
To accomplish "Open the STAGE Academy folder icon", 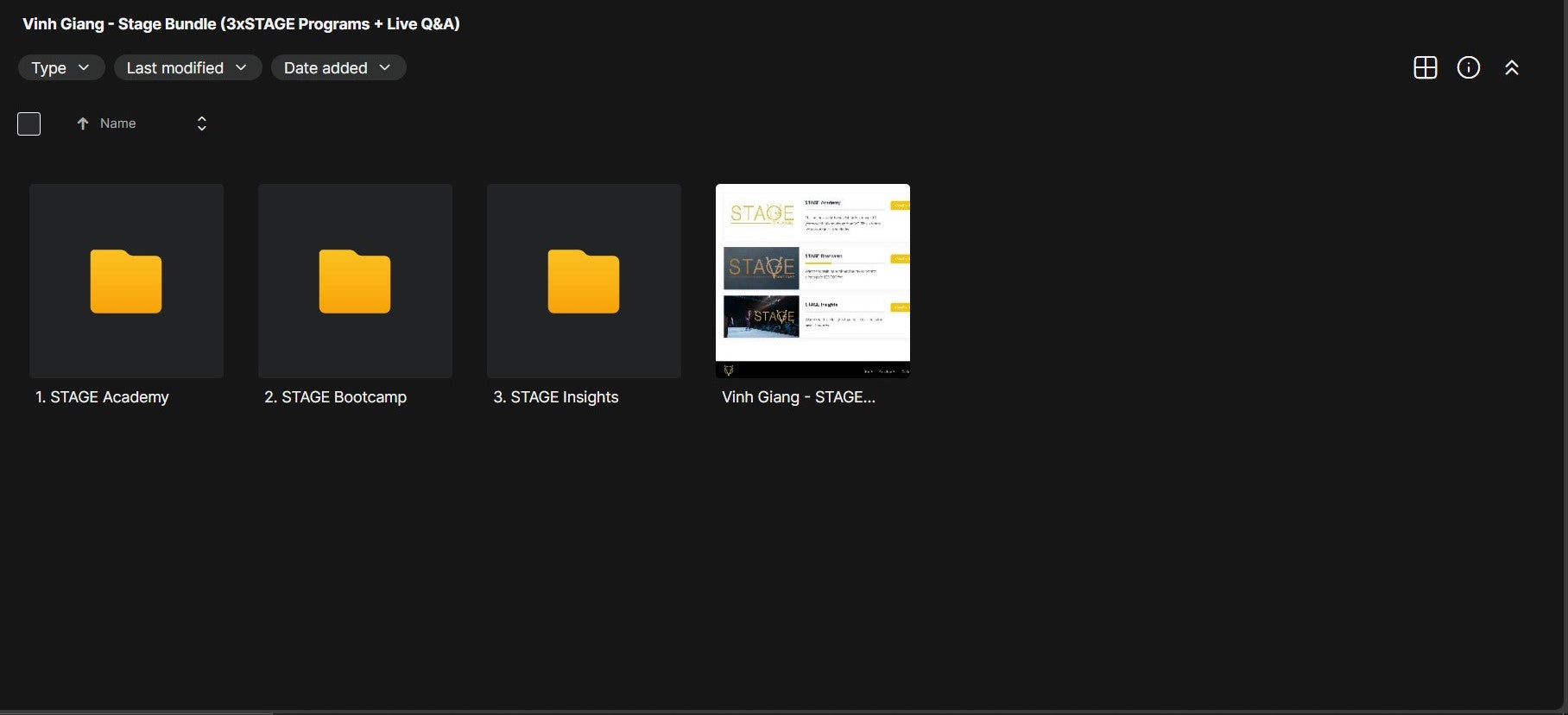I will [x=126, y=281].
